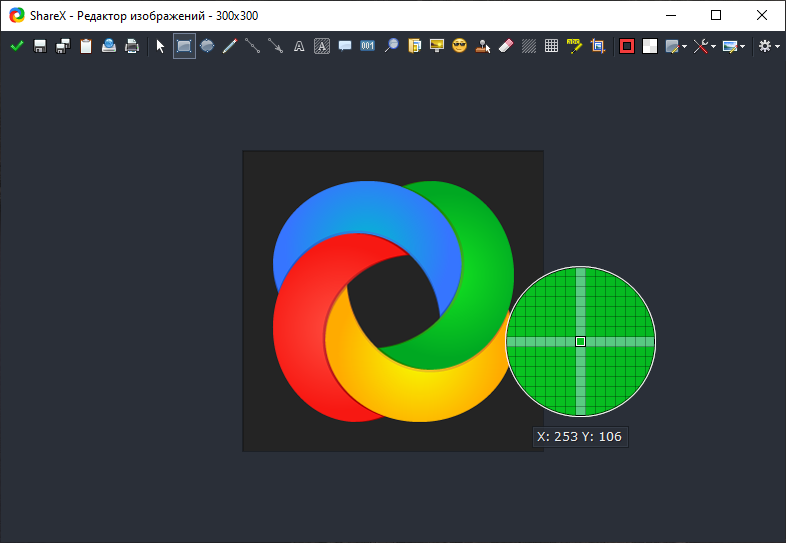Select the Smart eraser tool
The height and width of the screenshot is (543, 786).
coord(506,46)
